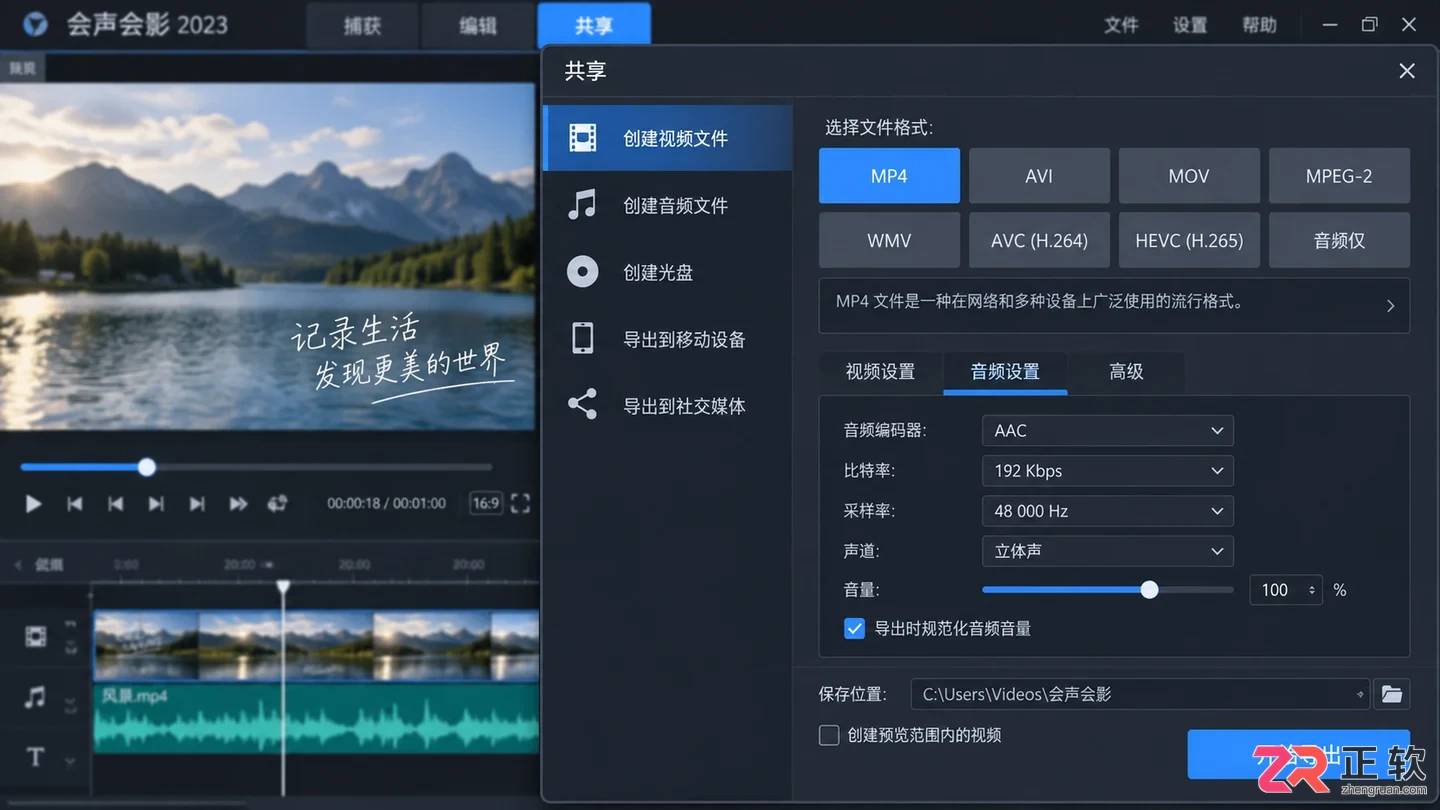Image resolution: width=1440 pixels, height=810 pixels.
Task: Choose 创建视频文件 in the share sidebar
Action: pos(667,138)
